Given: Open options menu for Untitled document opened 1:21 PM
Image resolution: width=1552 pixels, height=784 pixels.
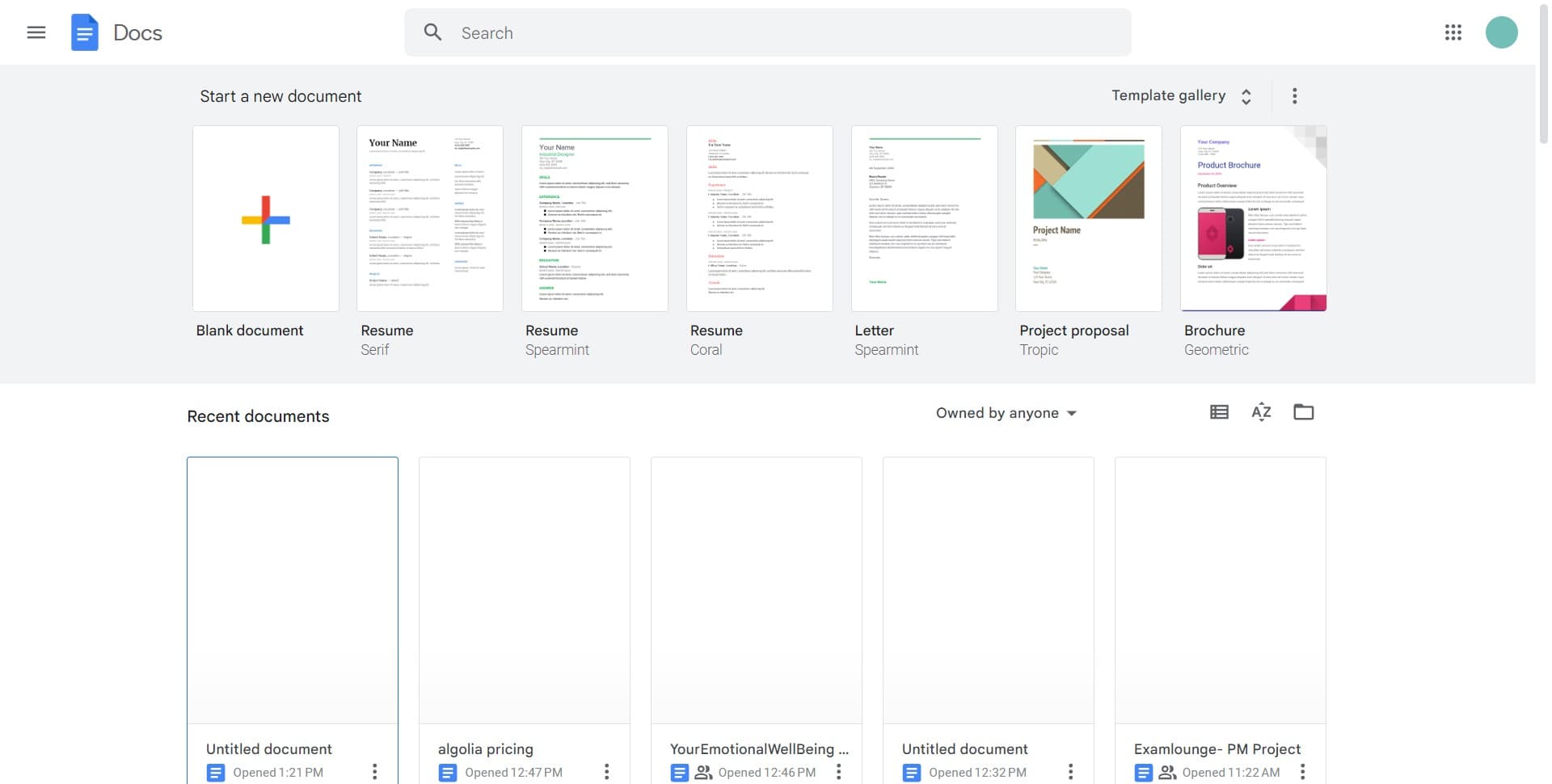Looking at the screenshot, I should point(374,772).
